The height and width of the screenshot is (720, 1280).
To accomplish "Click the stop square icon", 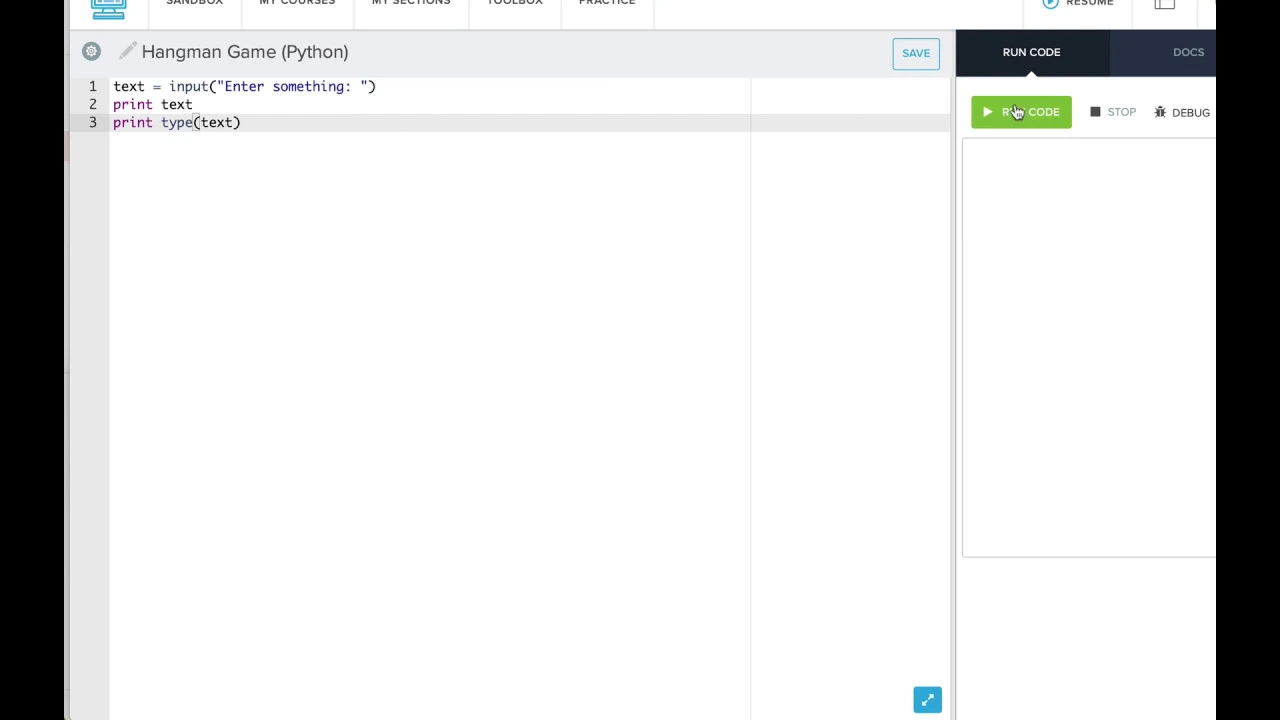I will coord(1095,112).
